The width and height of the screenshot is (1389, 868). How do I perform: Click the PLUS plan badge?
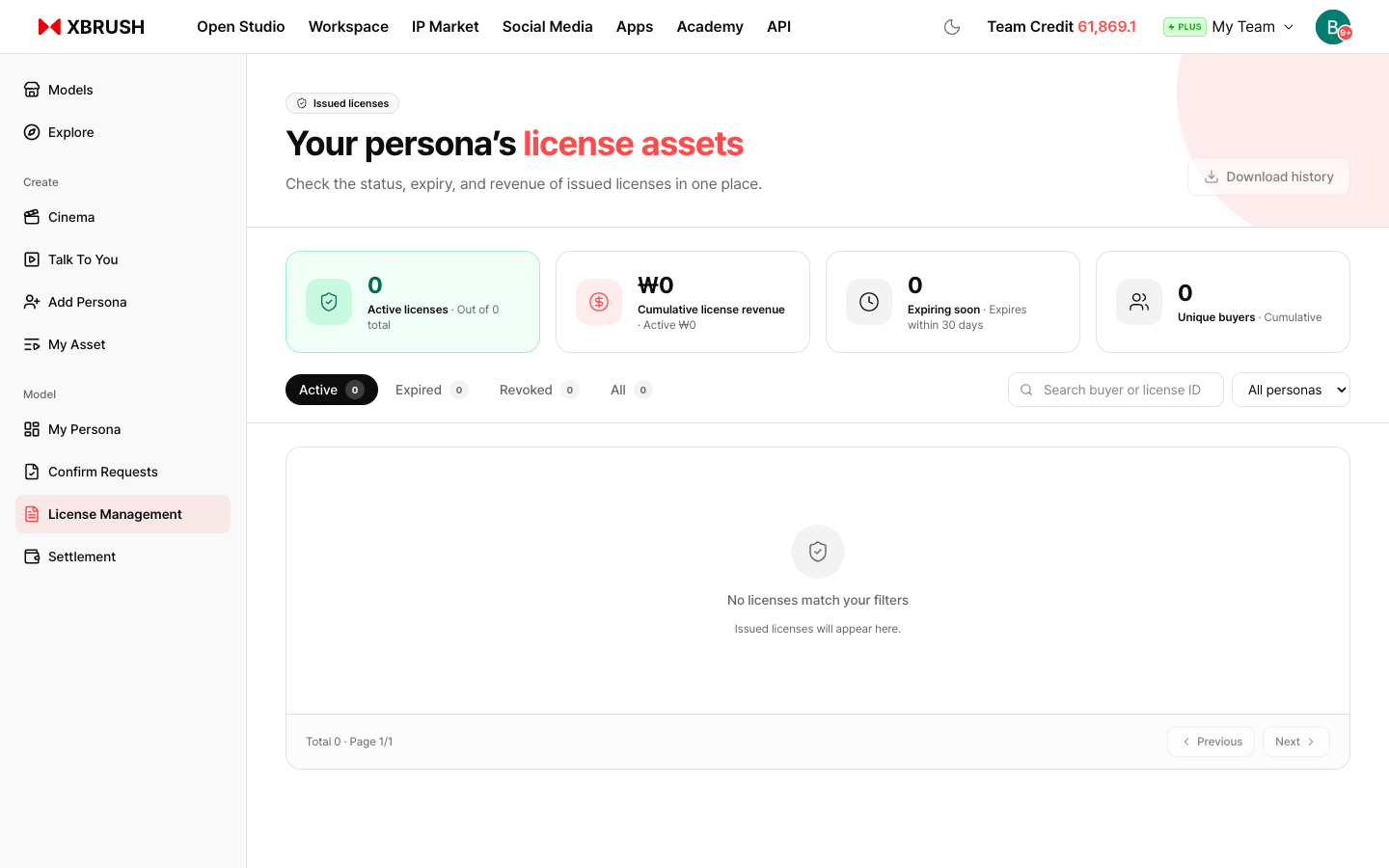(1185, 27)
